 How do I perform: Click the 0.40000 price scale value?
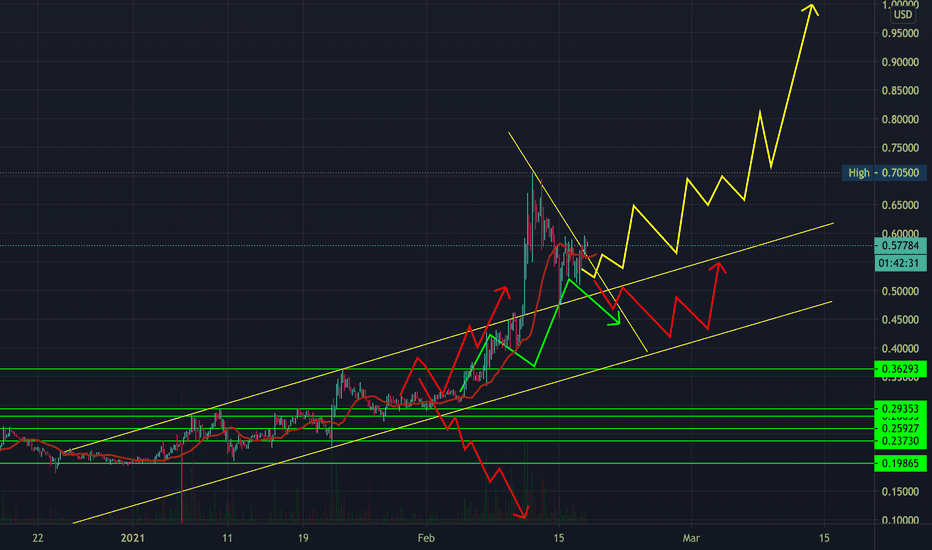[x=900, y=348]
